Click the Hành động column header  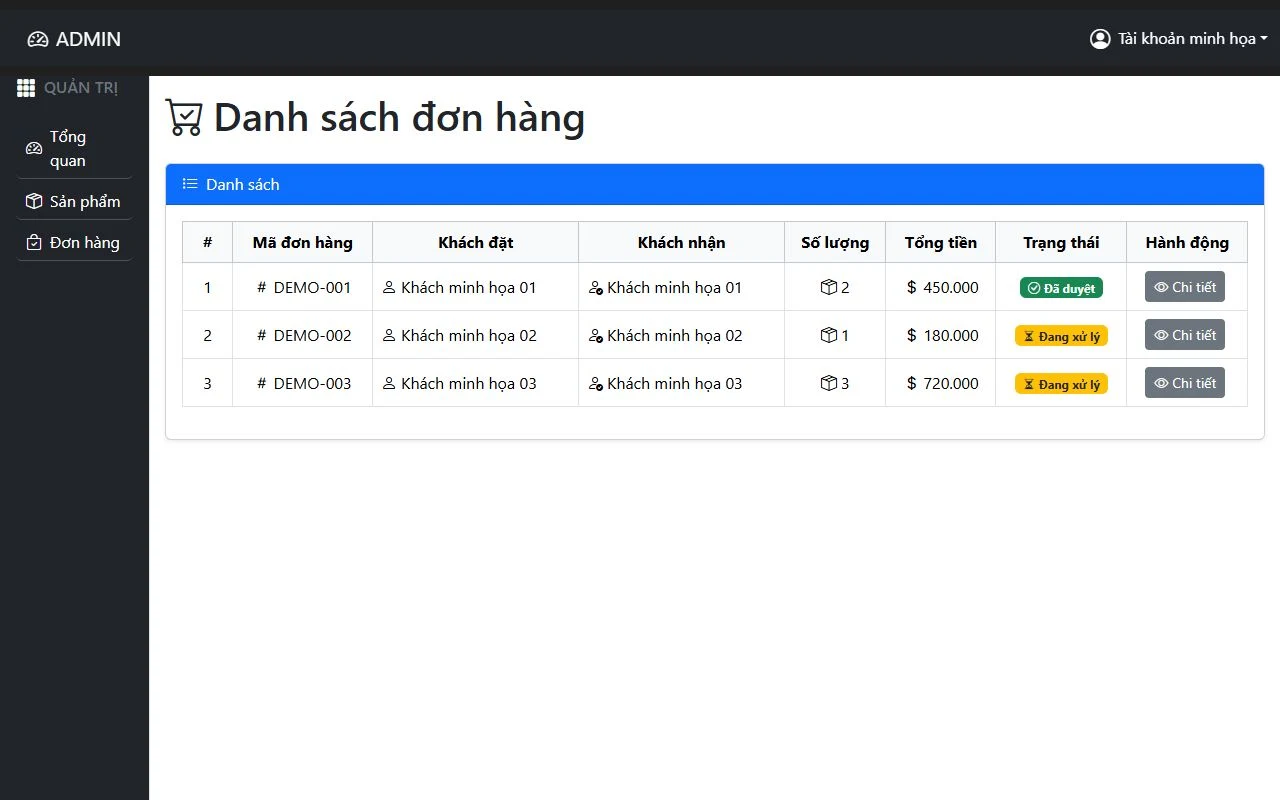(x=1187, y=242)
